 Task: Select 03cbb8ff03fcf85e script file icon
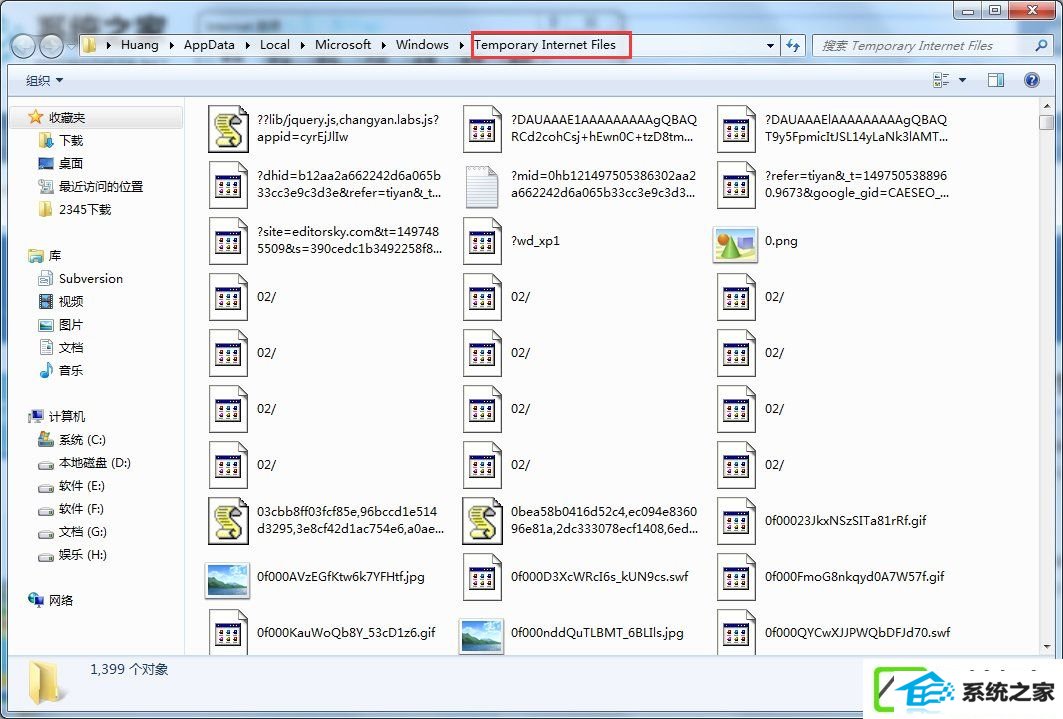pyautogui.click(x=228, y=521)
